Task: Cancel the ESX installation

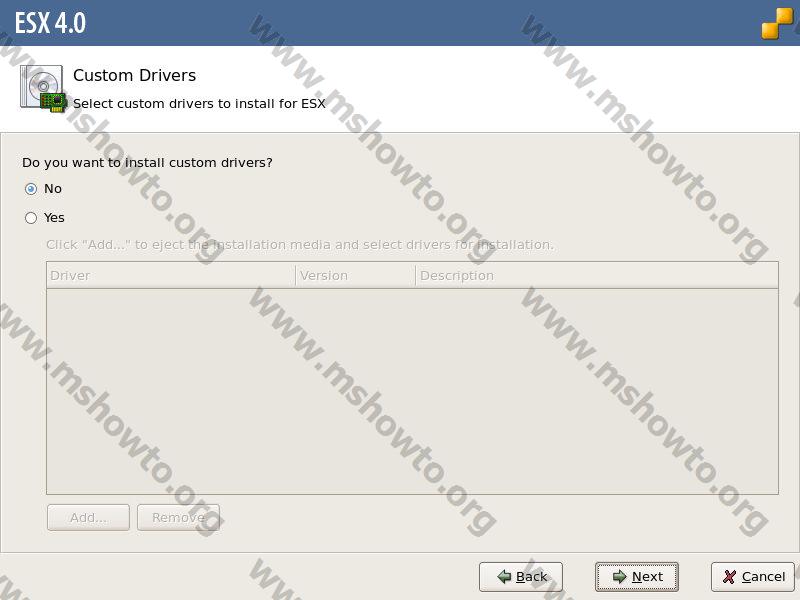Action: click(x=753, y=577)
